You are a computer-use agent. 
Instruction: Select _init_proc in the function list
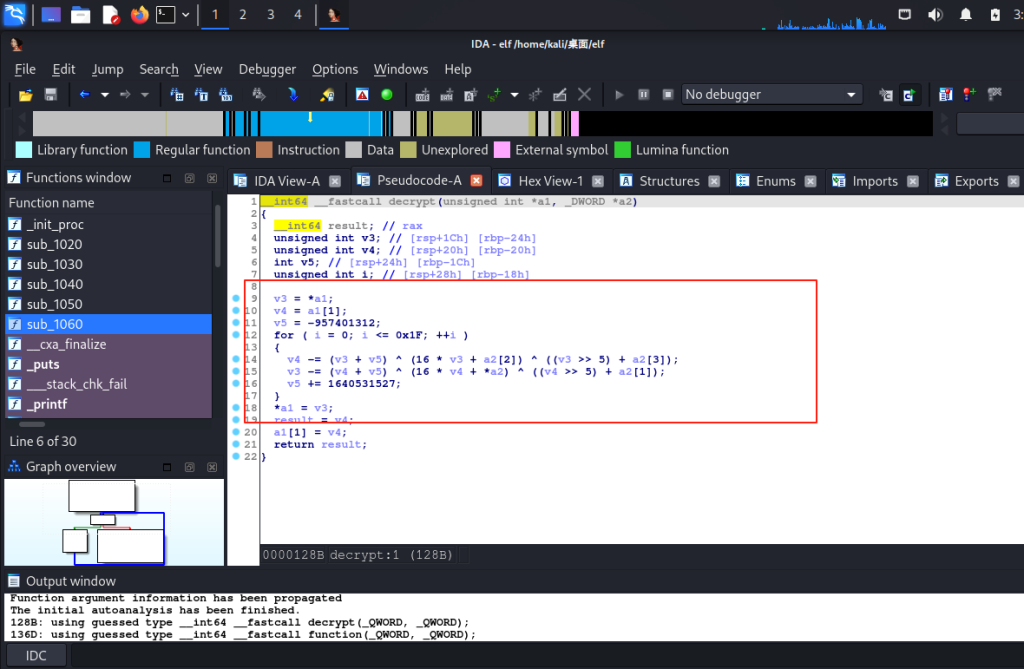(x=108, y=224)
